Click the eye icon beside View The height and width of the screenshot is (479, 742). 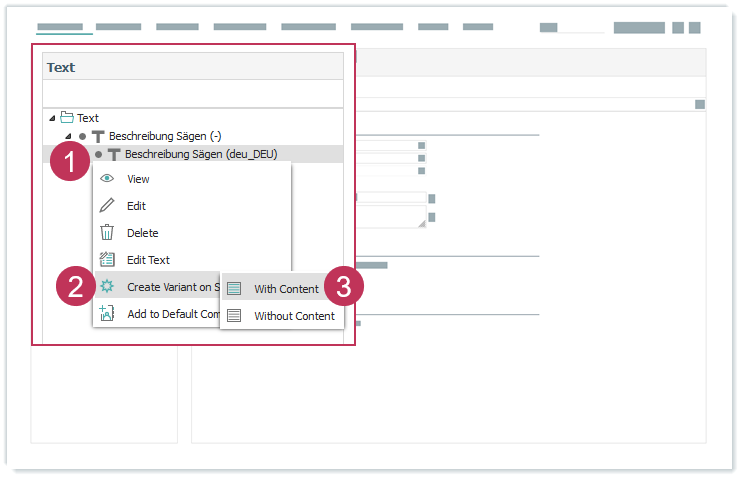coord(107,179)
